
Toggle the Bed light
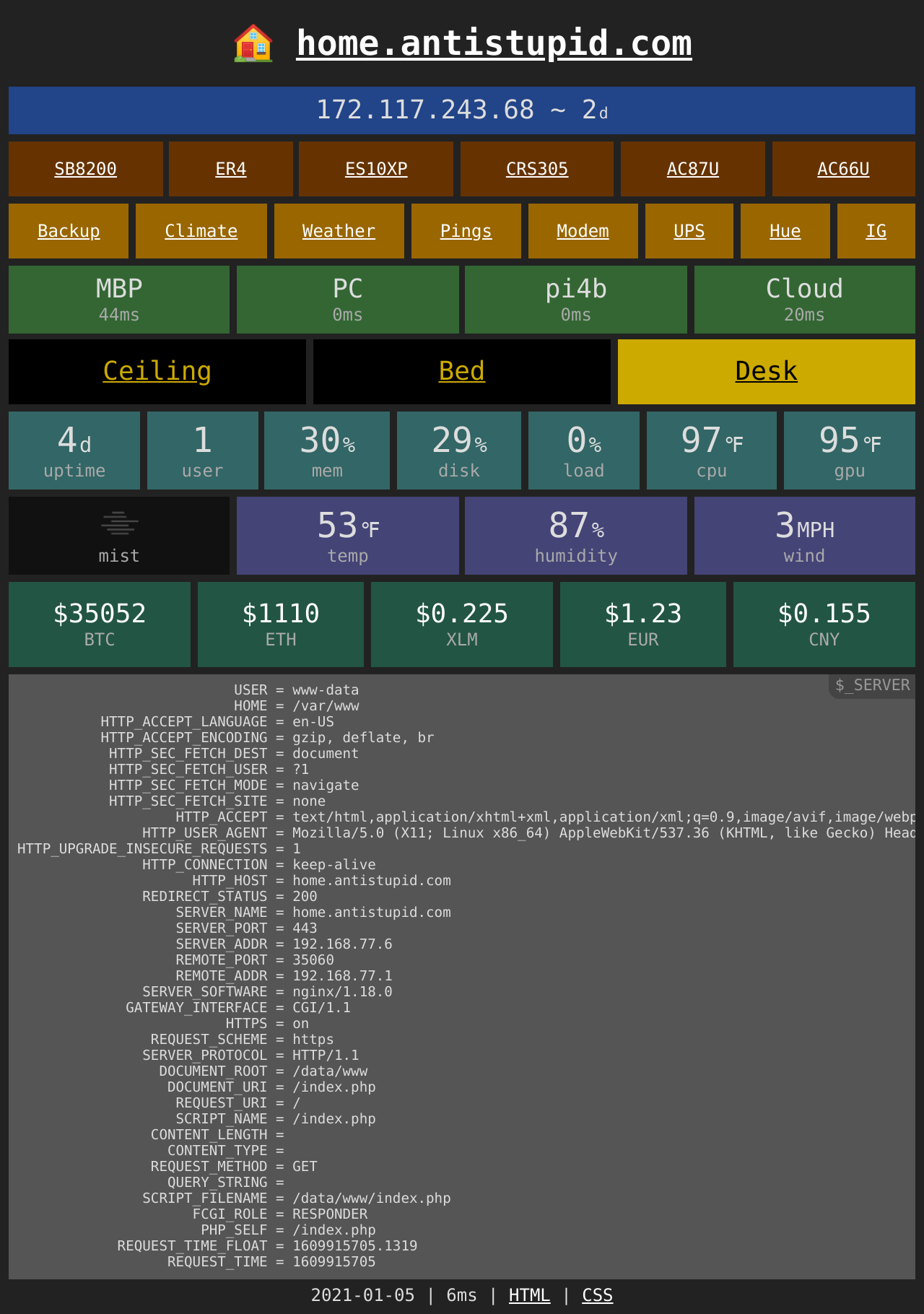[x=462, y=372]
